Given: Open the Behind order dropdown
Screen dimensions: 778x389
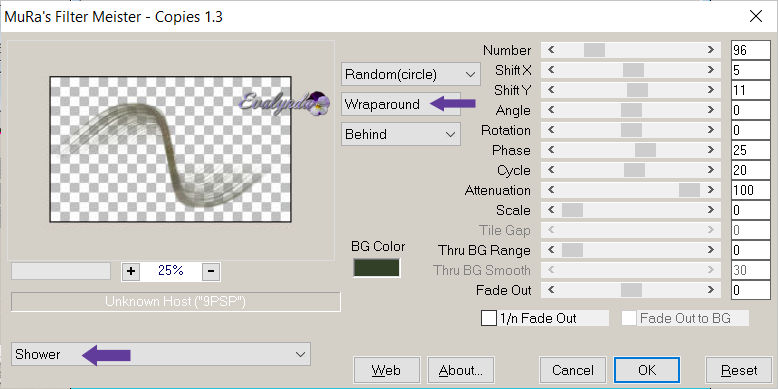Looking at the screenshot, I should pos(401,134).
